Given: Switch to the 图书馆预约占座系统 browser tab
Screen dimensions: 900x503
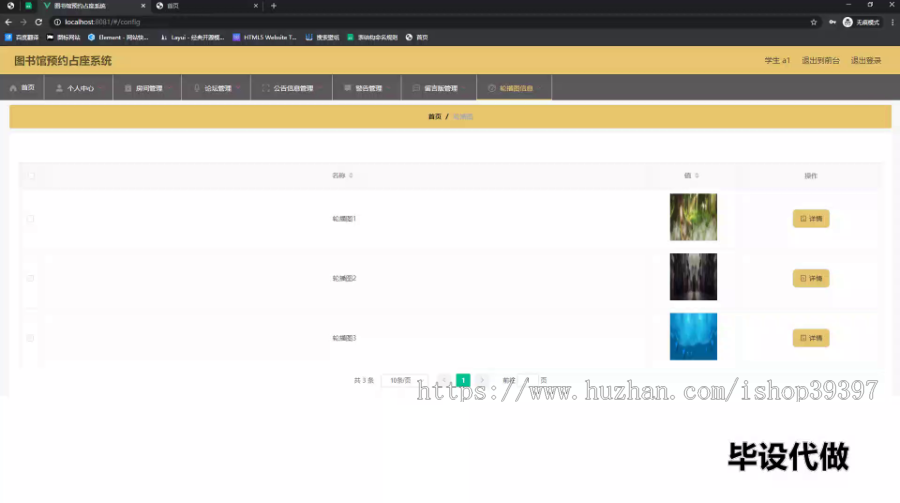Looking at the screenshot, I should point(92,6).
